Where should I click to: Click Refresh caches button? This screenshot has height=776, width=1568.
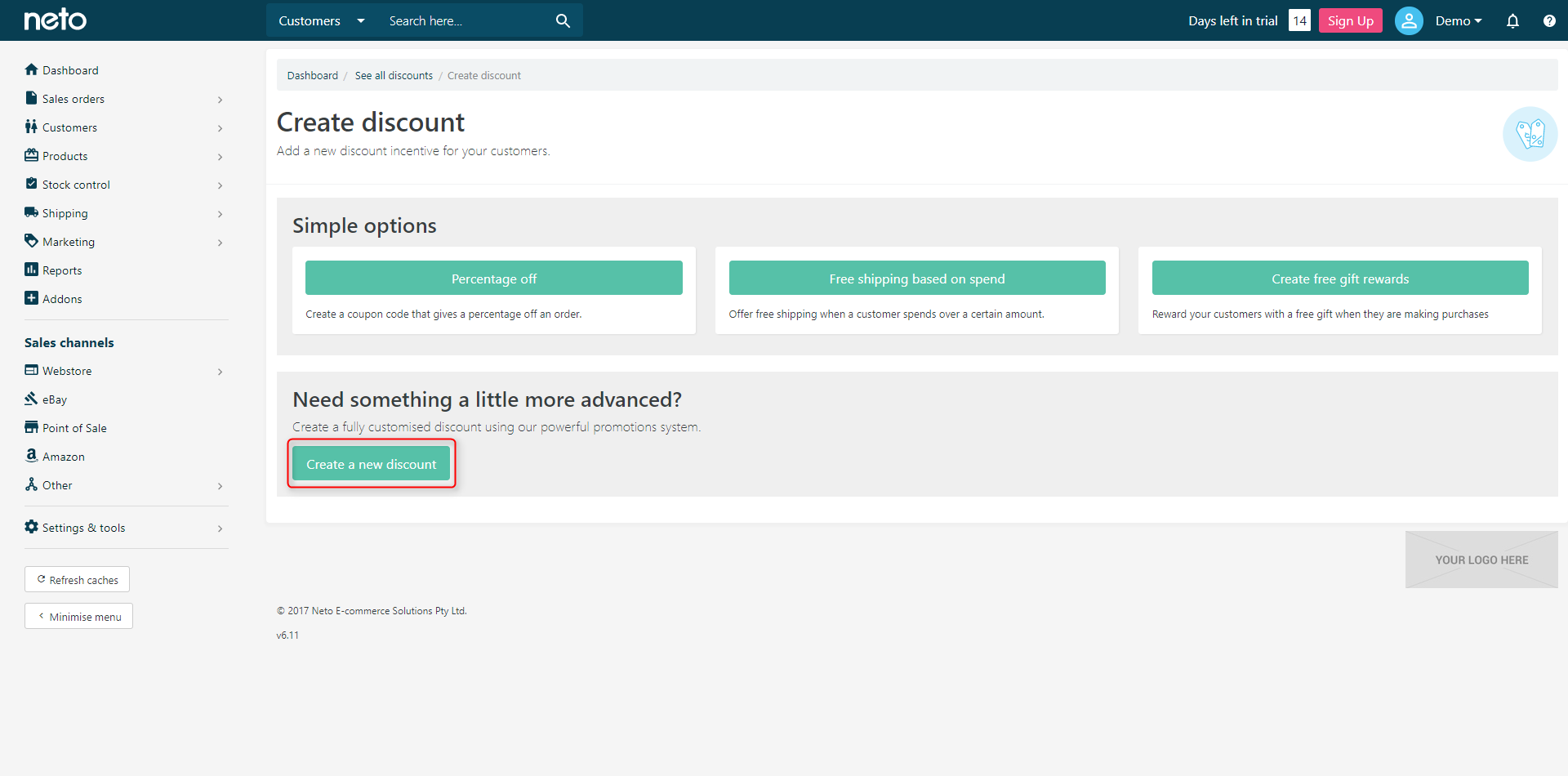[x=78, y=579]
